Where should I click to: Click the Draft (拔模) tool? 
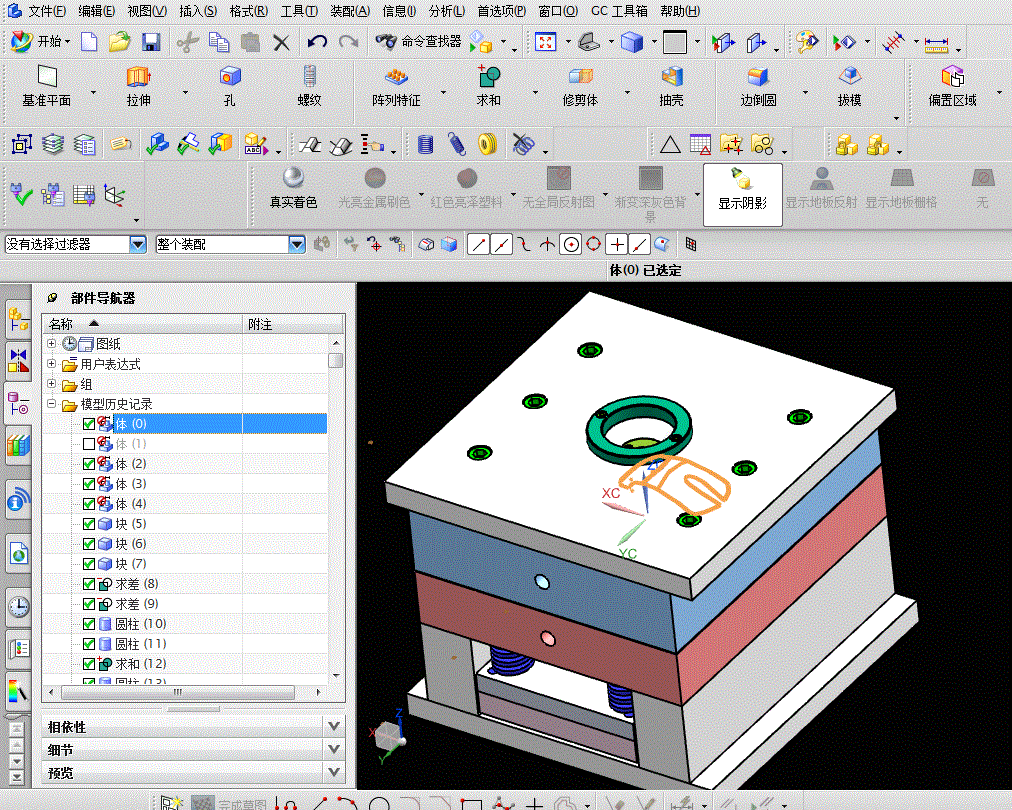(849, 85)
